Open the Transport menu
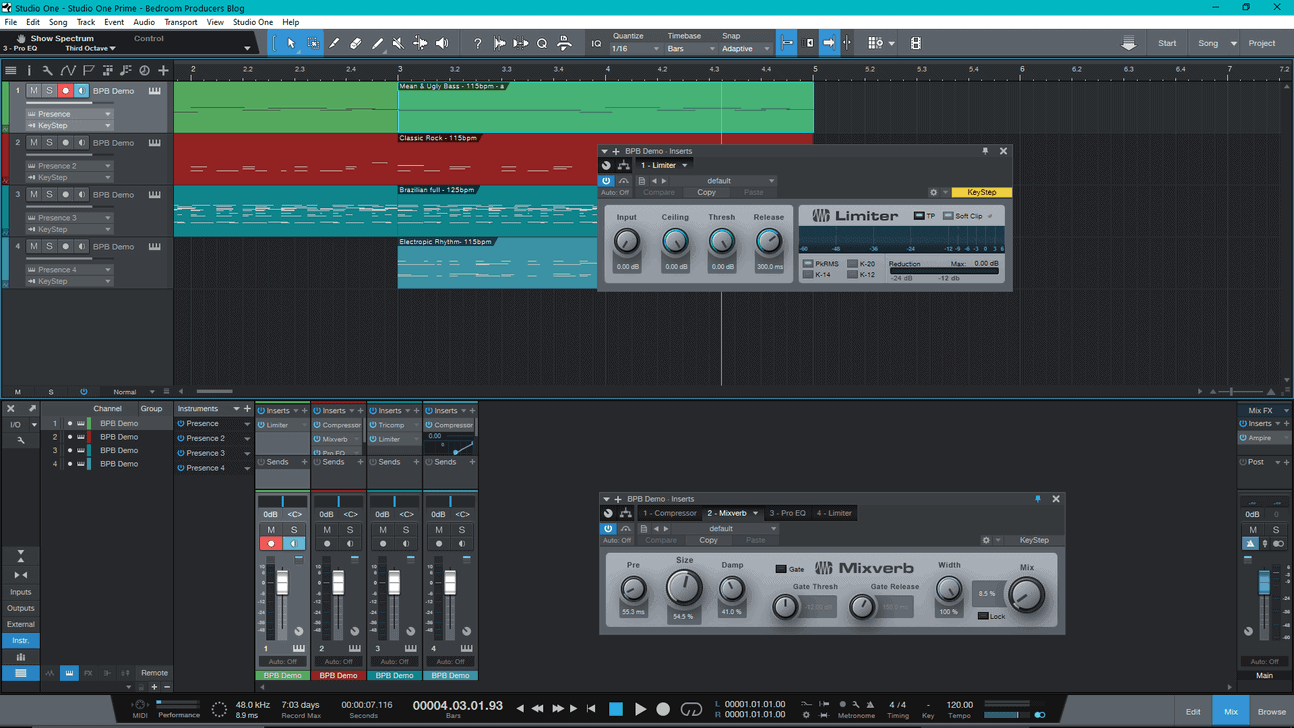1294x728 pixels. tap(180, 22)
